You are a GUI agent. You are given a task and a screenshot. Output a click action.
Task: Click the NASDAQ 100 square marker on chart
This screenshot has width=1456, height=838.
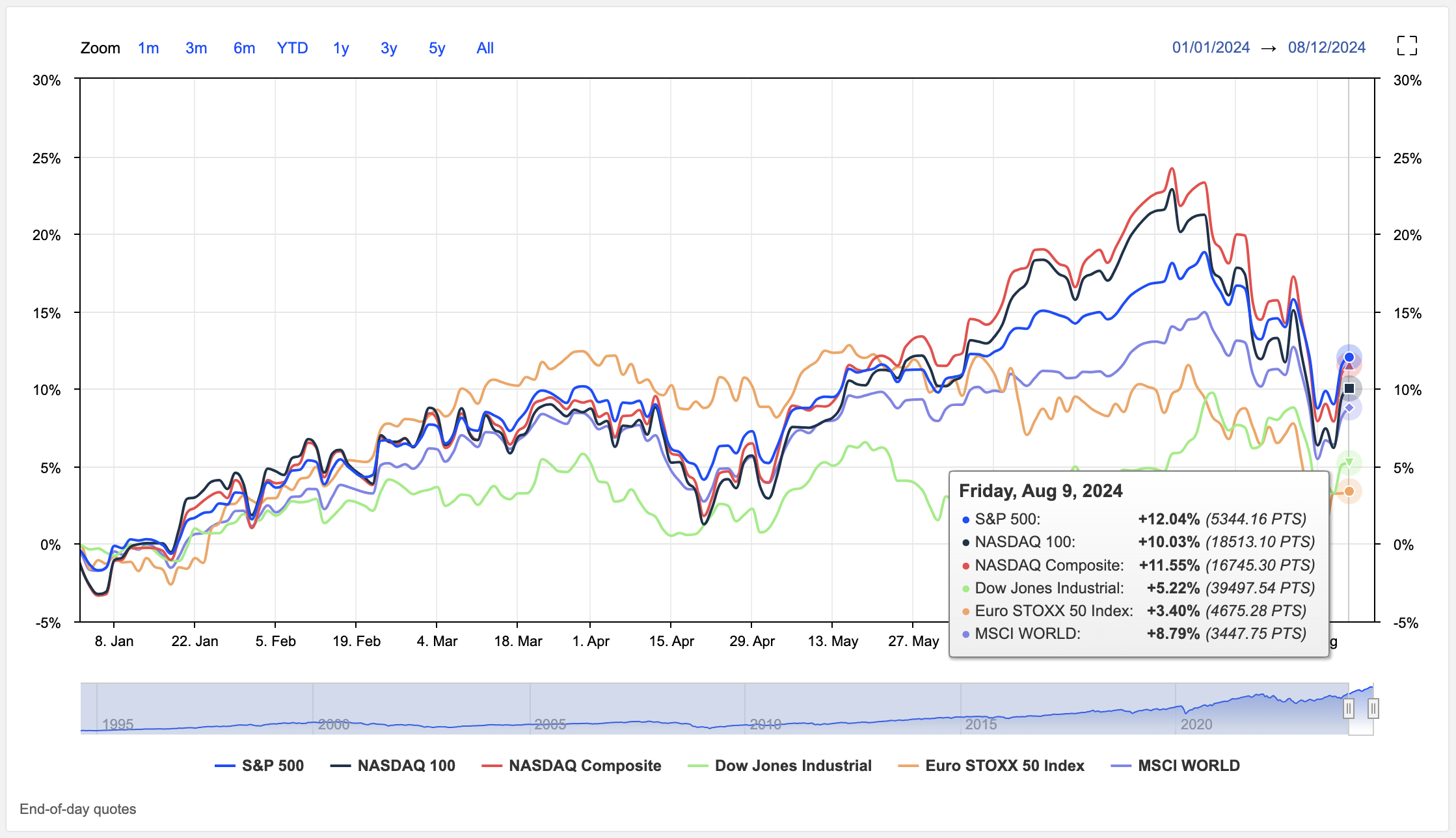(x=1349, y=388)
